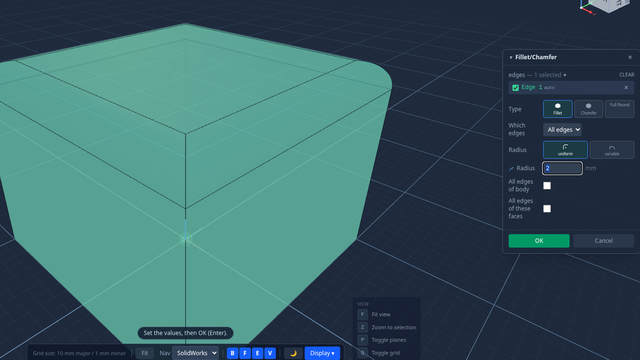Uncheck the Edge 1 selection checkbox
Viewport: 640px width, 360px height.
click(516, 88)
